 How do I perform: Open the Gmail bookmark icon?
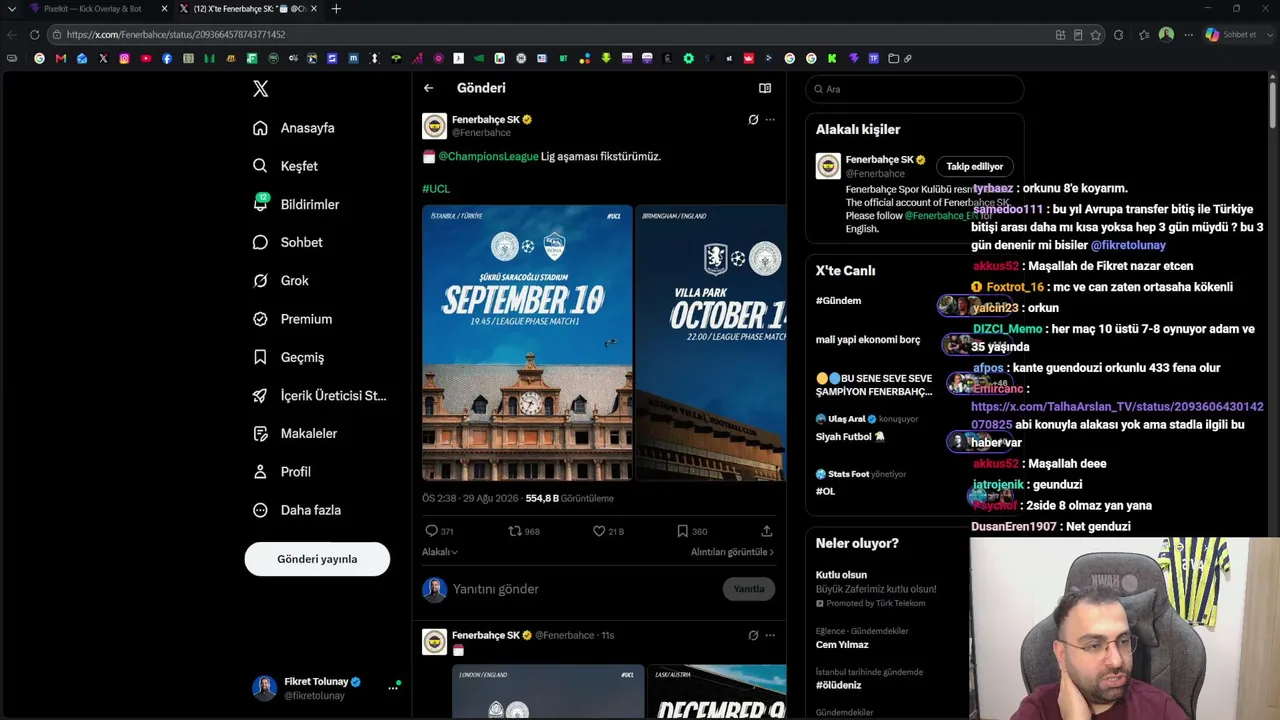click(61, 59)
